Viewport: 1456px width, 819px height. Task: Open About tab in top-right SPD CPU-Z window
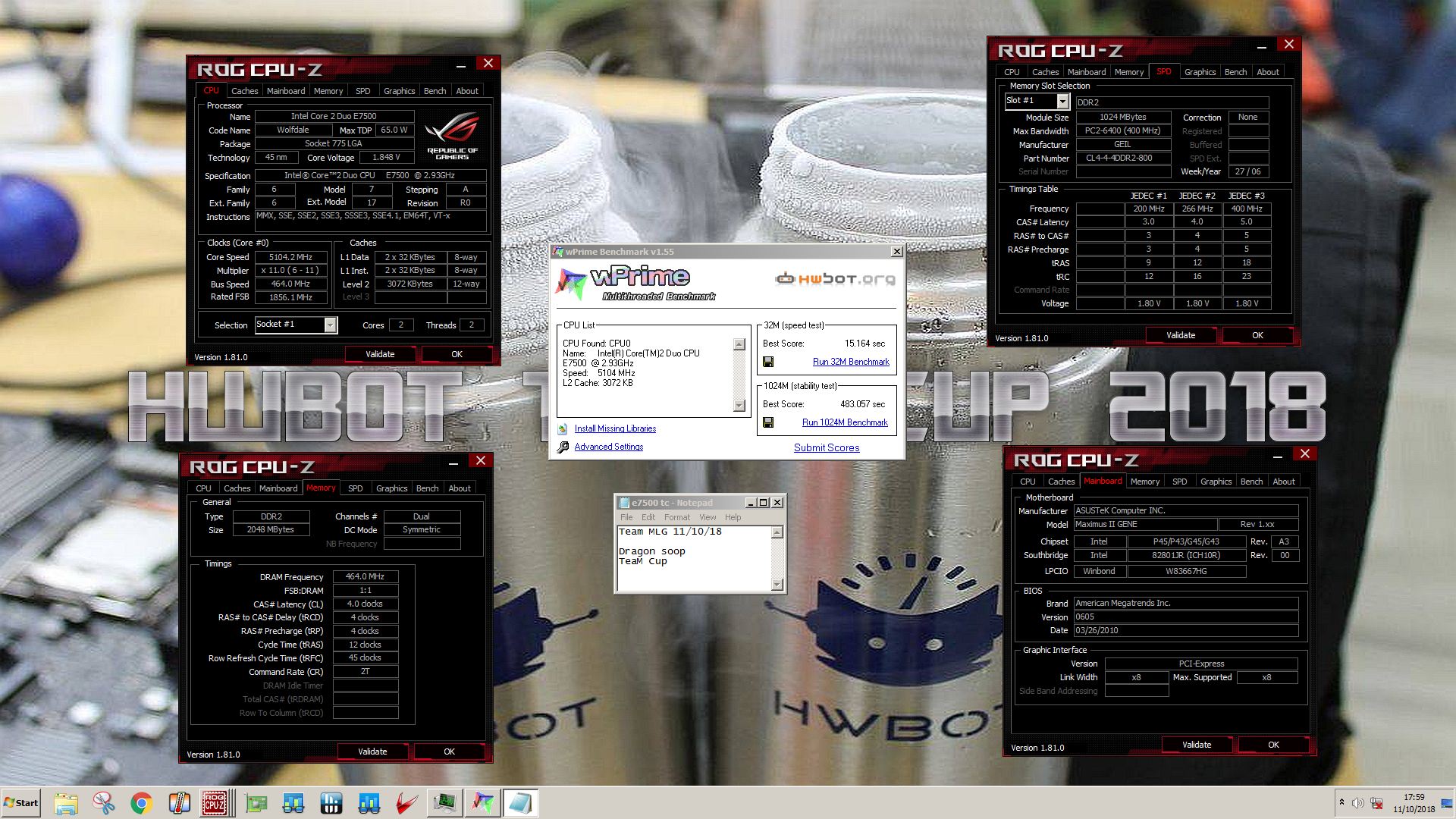tap(1268, 72)
